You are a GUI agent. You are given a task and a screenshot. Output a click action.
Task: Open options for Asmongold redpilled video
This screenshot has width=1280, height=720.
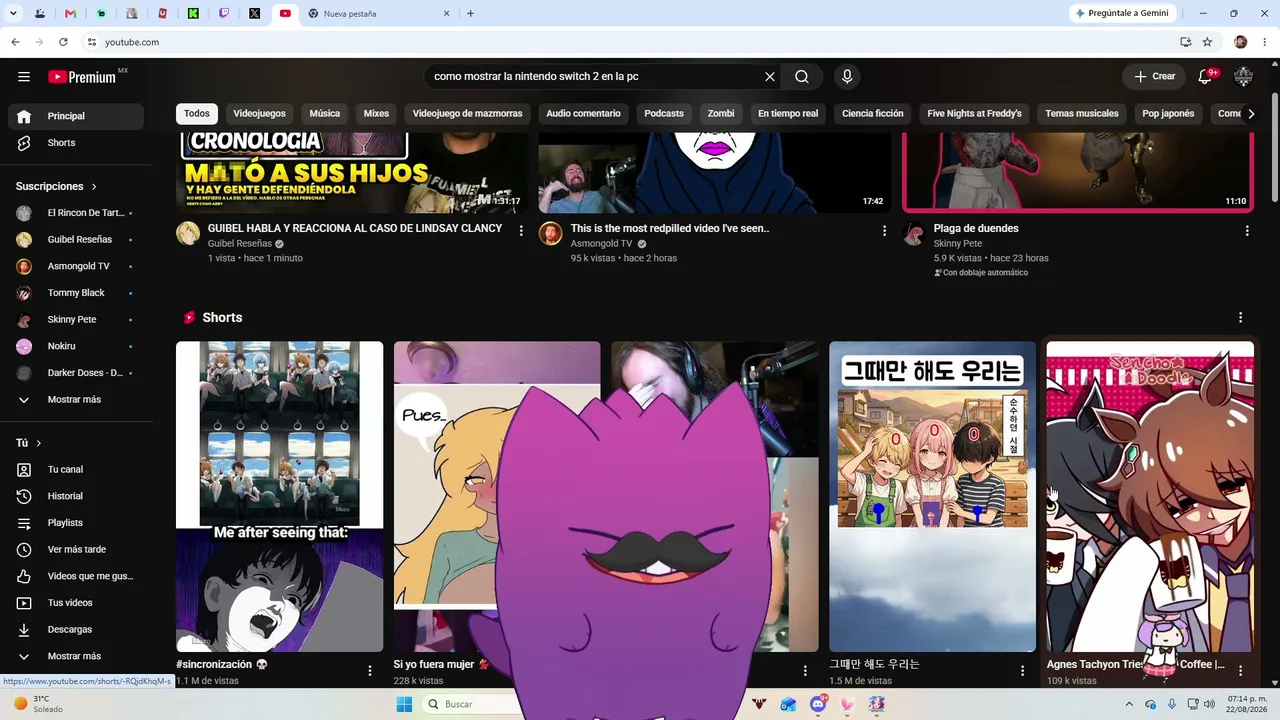pos(884,230)
